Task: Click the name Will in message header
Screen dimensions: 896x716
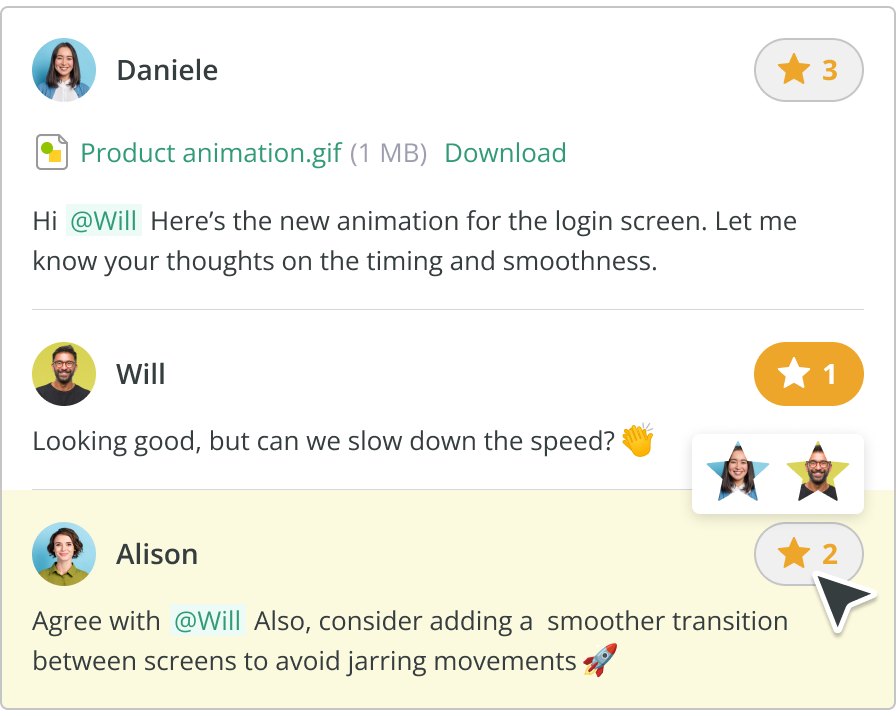Action: [141, 374]
